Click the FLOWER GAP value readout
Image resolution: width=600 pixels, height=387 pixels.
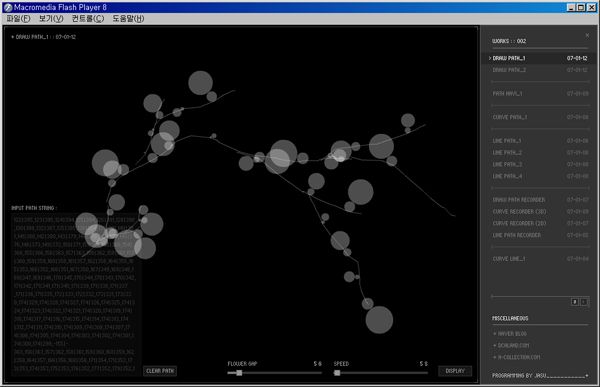coord(317,364)
